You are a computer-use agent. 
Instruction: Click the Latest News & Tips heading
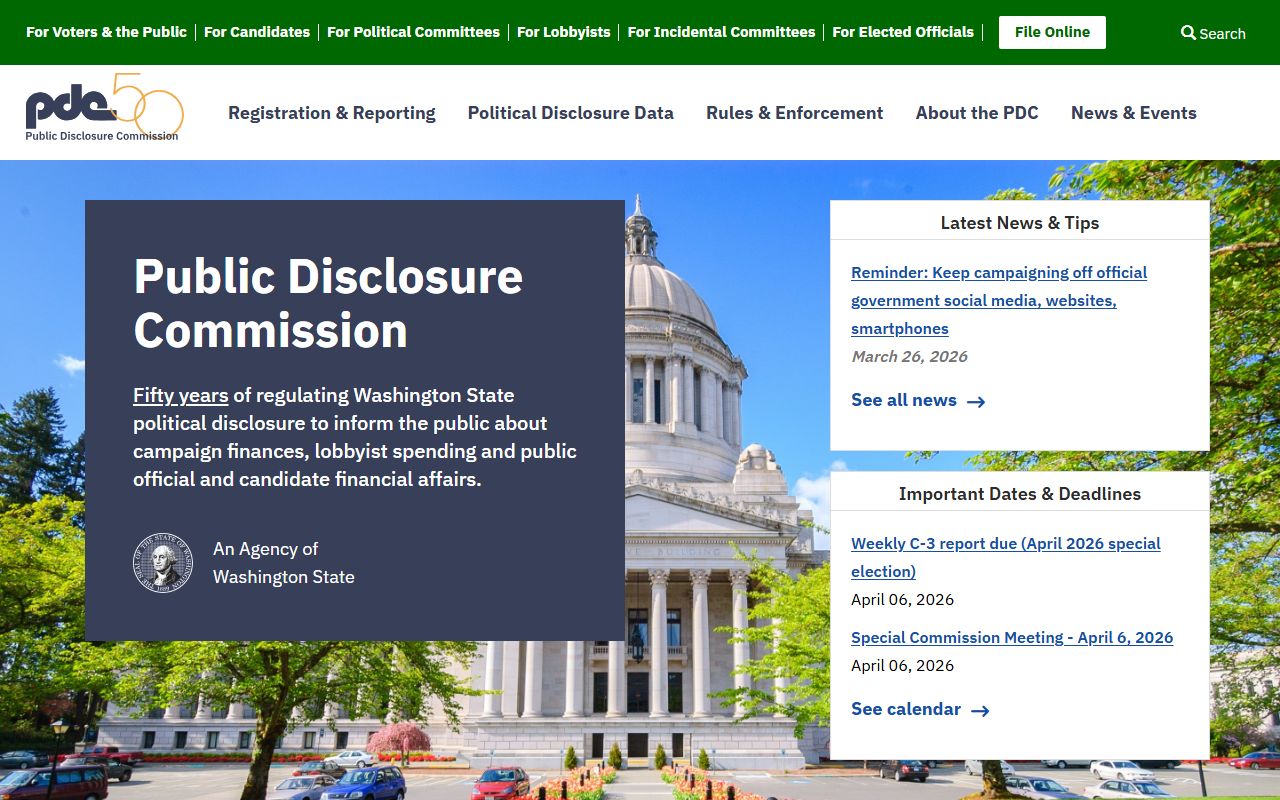point(1020,223)
